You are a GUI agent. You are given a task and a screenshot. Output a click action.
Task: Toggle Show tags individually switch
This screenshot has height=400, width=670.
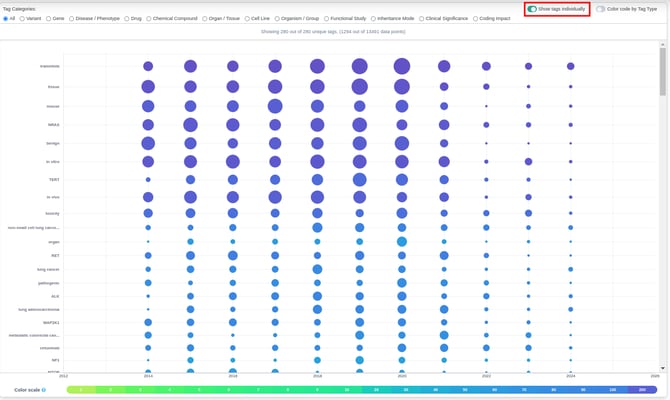point(532,9)
